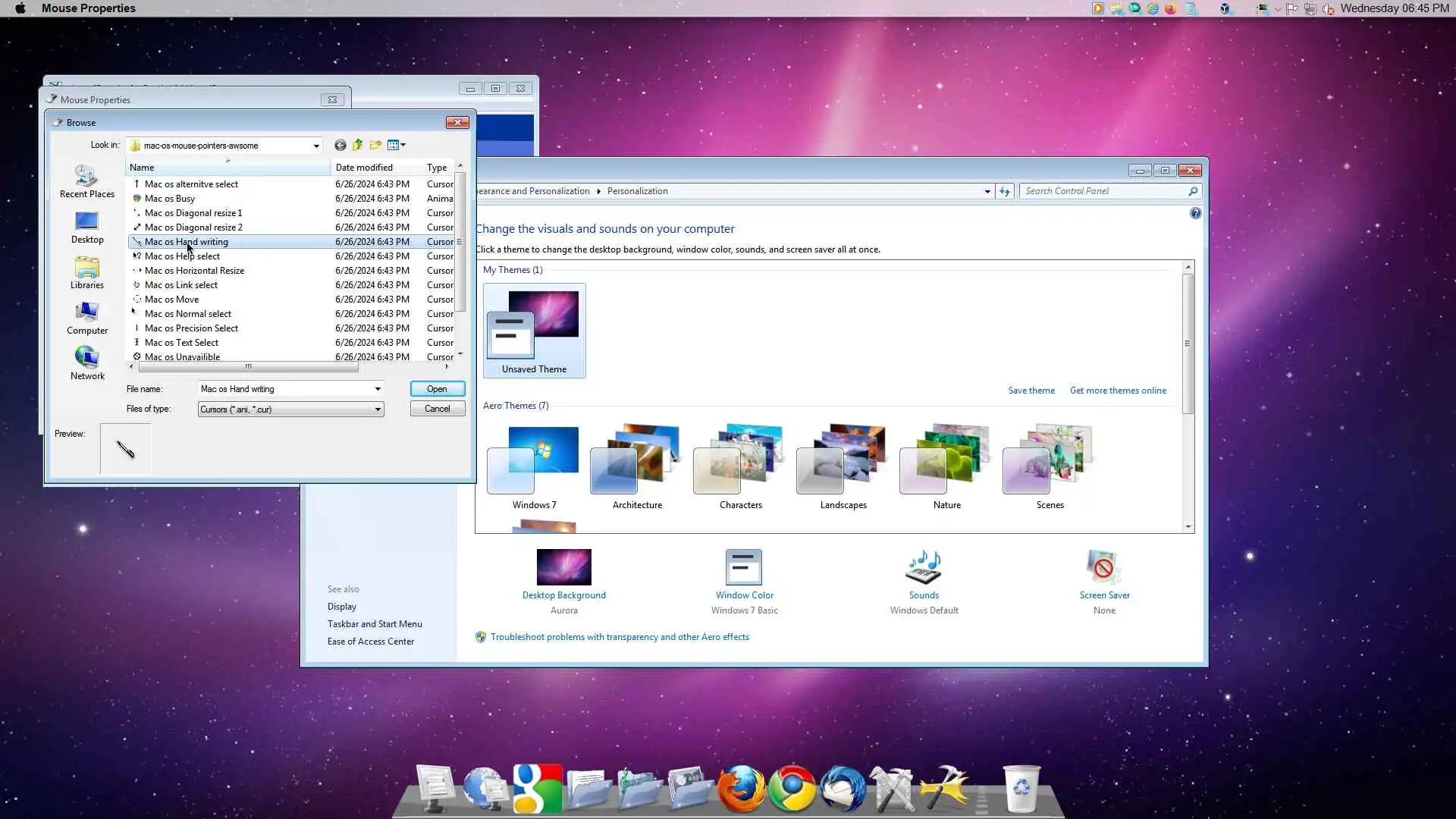Launch Firefox from the dock
Screen dimensions: 1456x819
pos(741,789)
